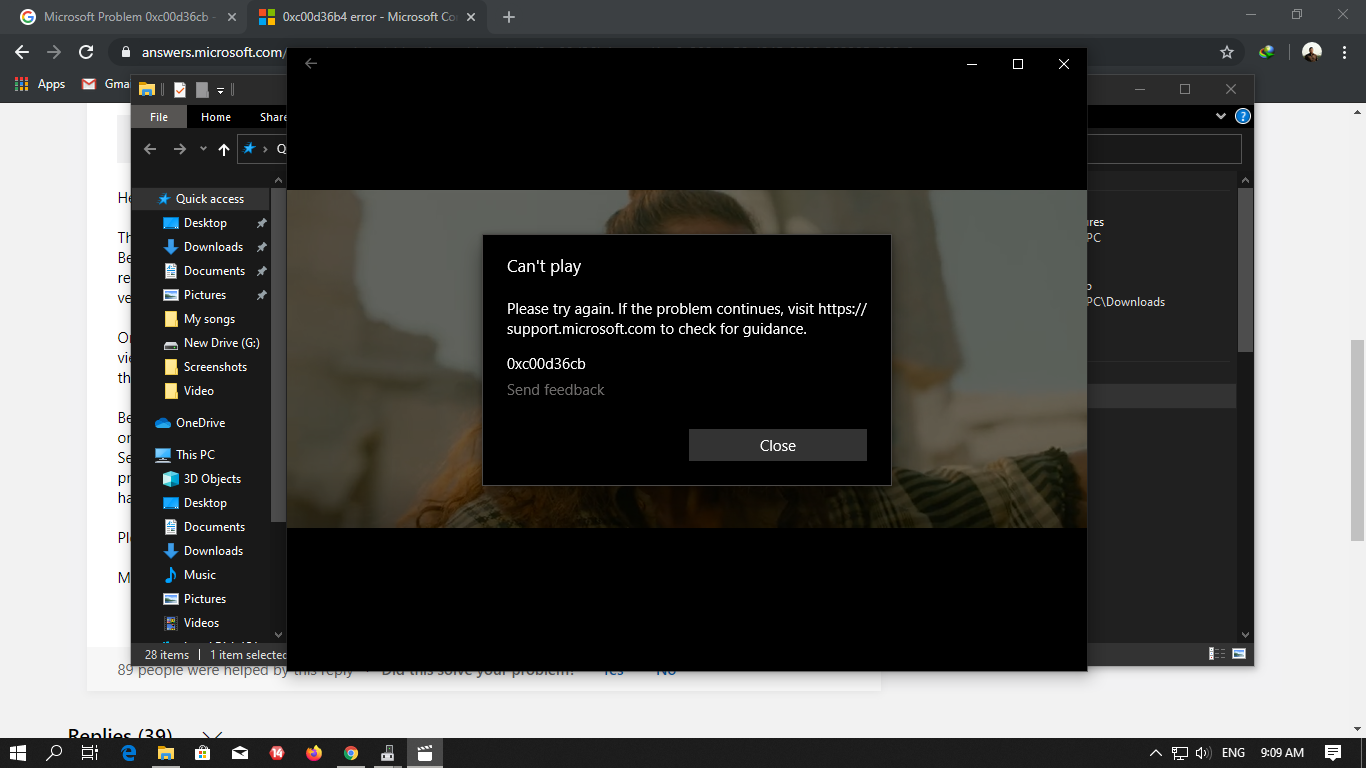Click the New folder icon in Explorer quick toolbar
The height and width of the screenshot is (768, 1366).
pyautogui.click(x=202, y=89)
